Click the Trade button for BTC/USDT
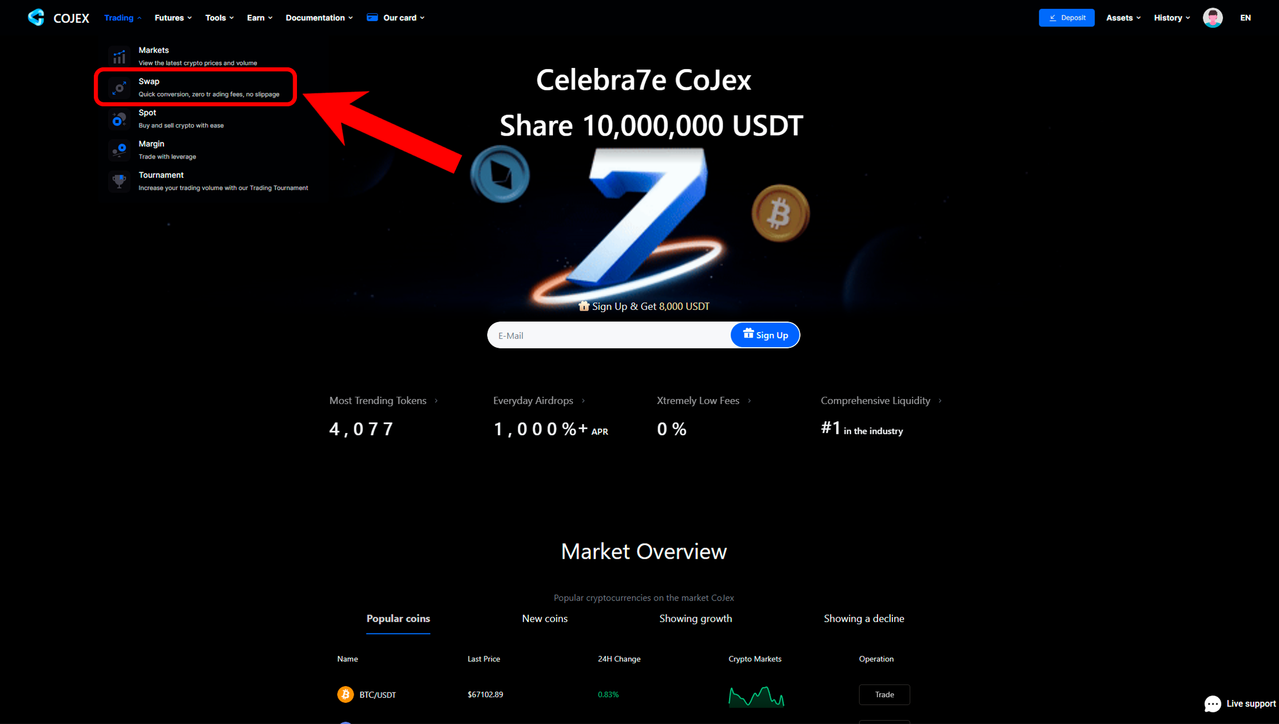1279x724 pixels. coord(884,694)
